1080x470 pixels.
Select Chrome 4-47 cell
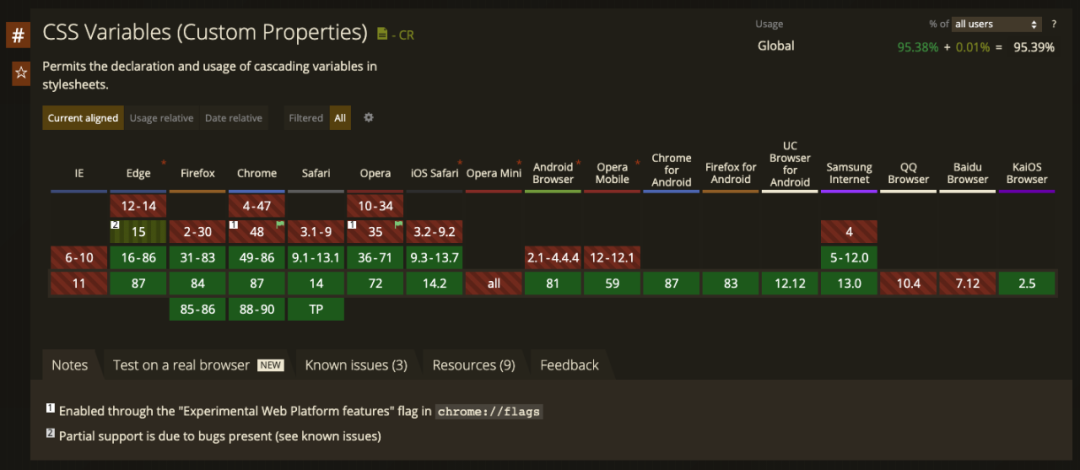tap(257, 205)
